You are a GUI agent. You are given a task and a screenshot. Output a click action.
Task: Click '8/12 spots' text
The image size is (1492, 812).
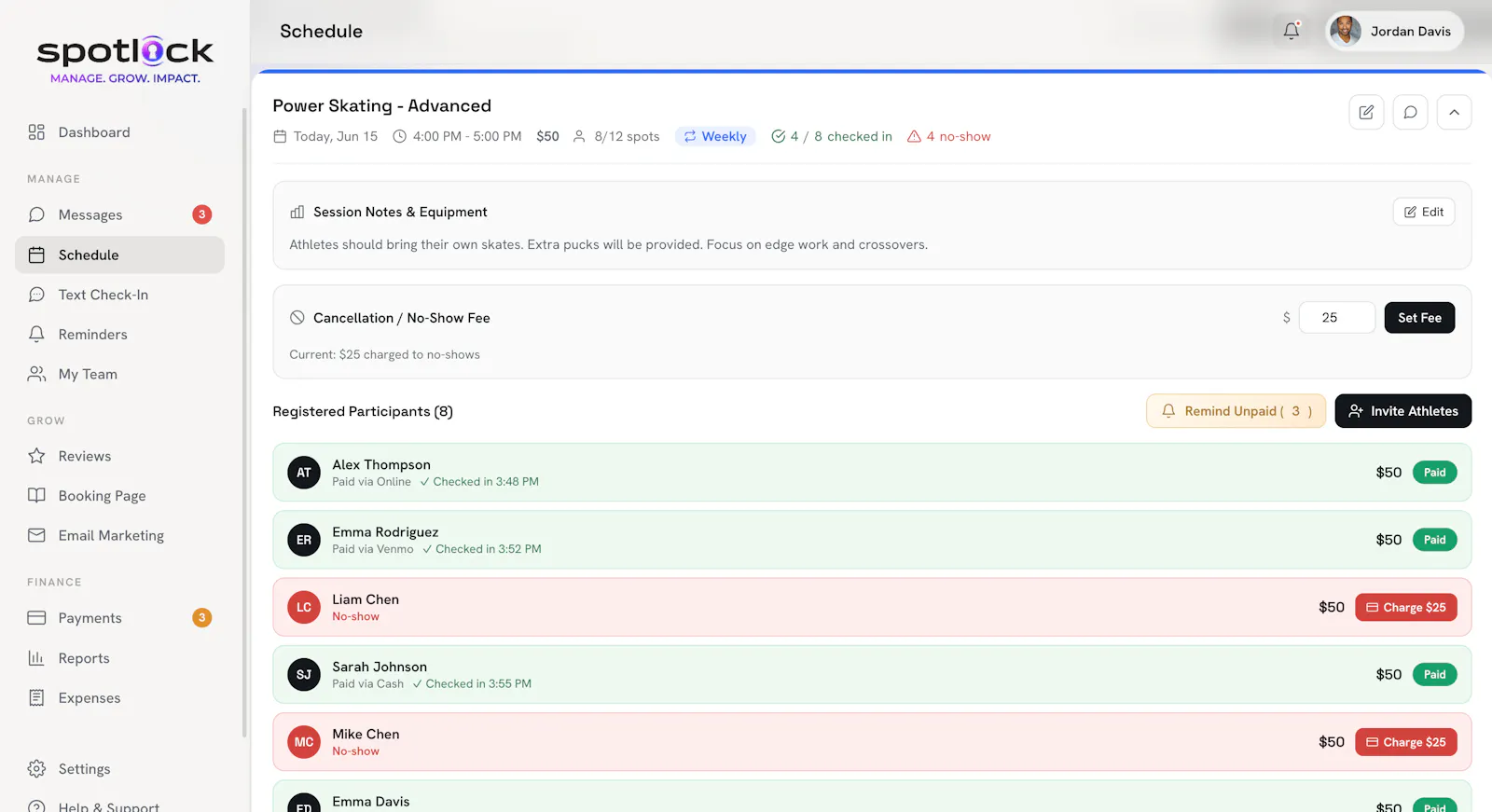click(x=627, y=136)
